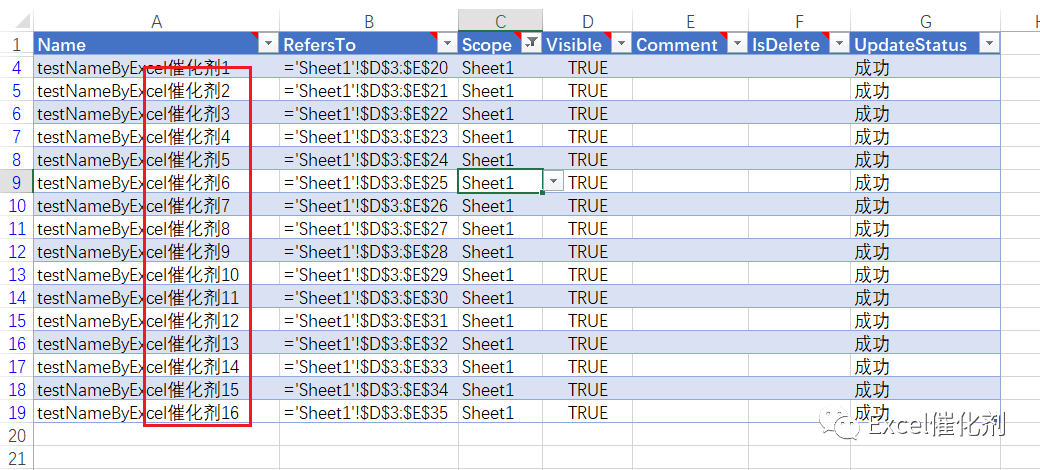Open the Name column filter dropdown

point(268,44)
